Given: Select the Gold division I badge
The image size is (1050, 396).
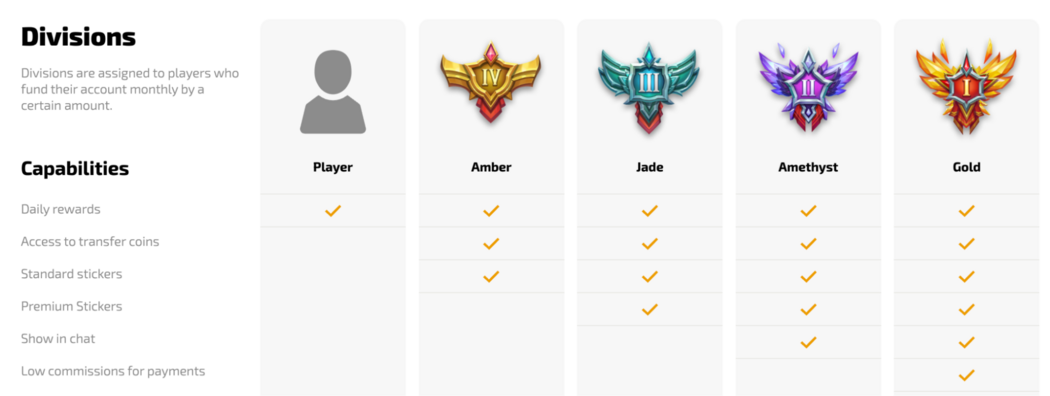Looking at the screenshot, I should tap(966, 86).
